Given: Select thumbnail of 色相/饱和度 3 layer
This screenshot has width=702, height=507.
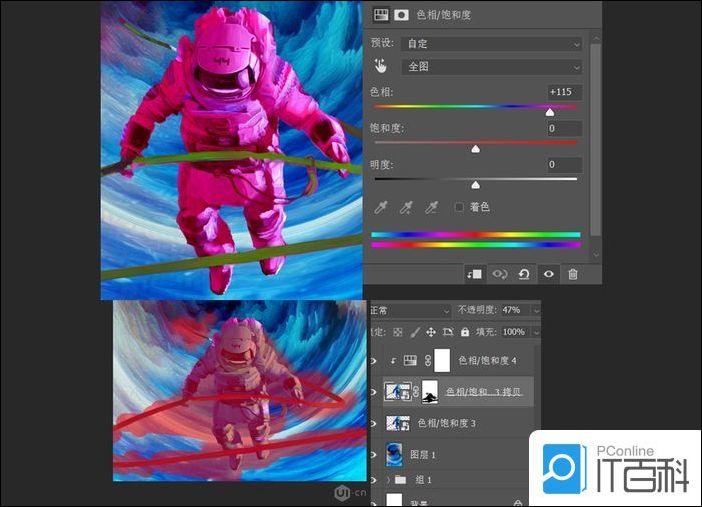Looking at the screenshot, I should tap(398, 423).
